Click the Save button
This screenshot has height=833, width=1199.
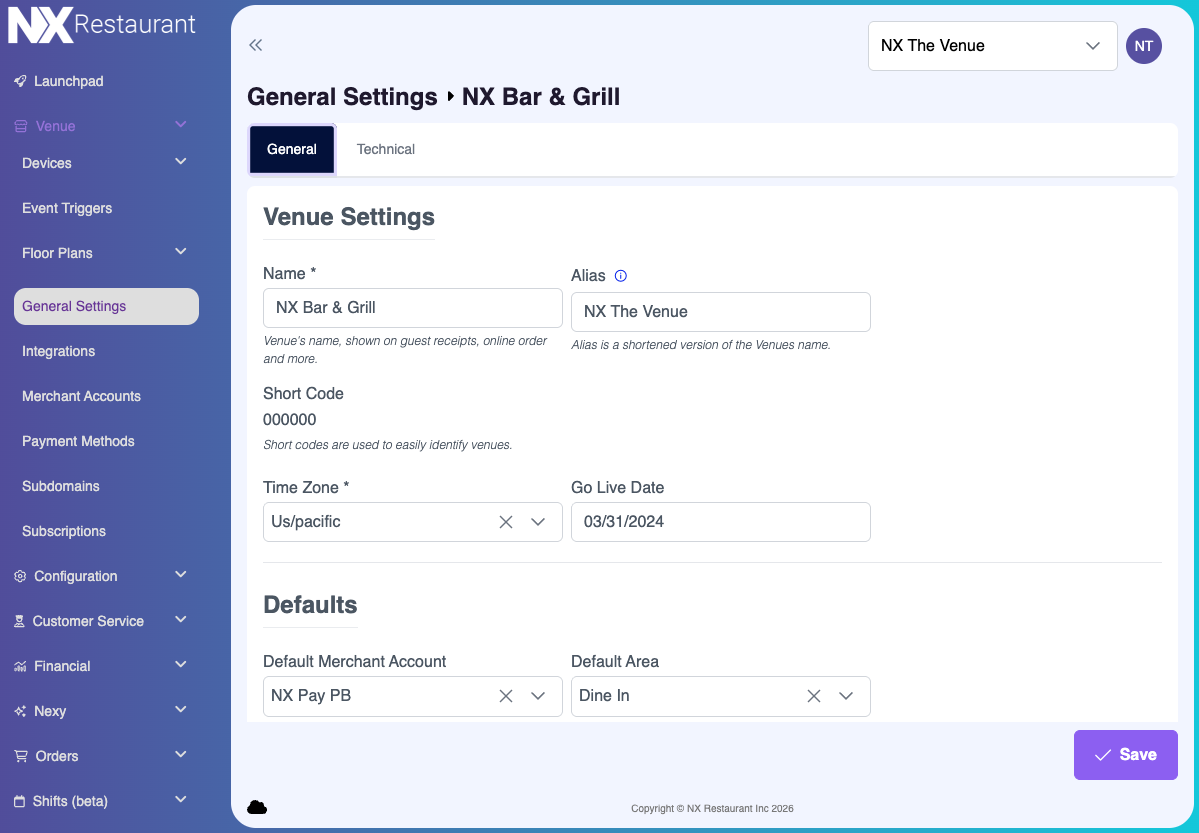1125,755
